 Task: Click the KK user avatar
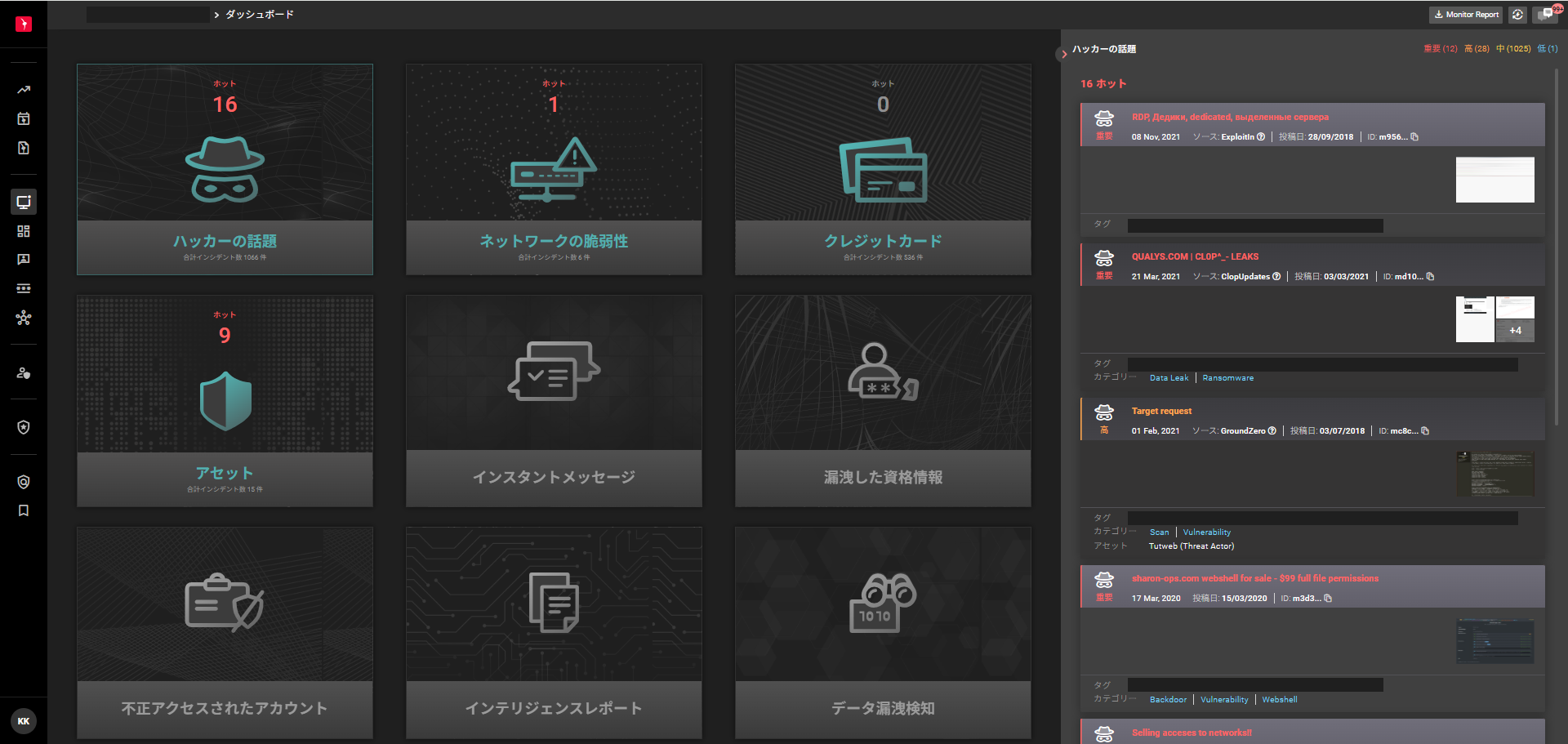(x=24, y=721)
